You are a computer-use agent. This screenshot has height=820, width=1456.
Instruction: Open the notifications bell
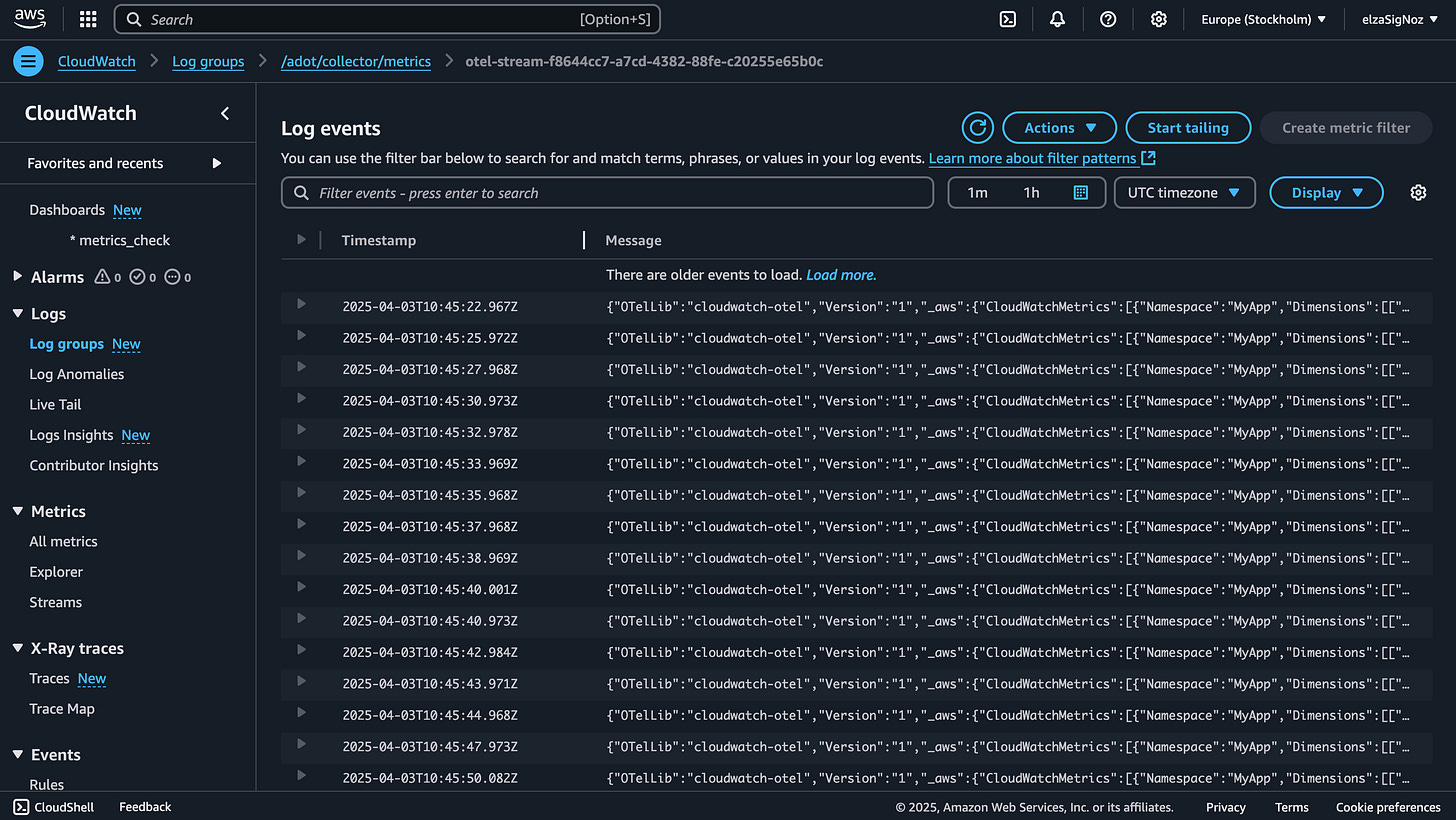pos(1057,19)
